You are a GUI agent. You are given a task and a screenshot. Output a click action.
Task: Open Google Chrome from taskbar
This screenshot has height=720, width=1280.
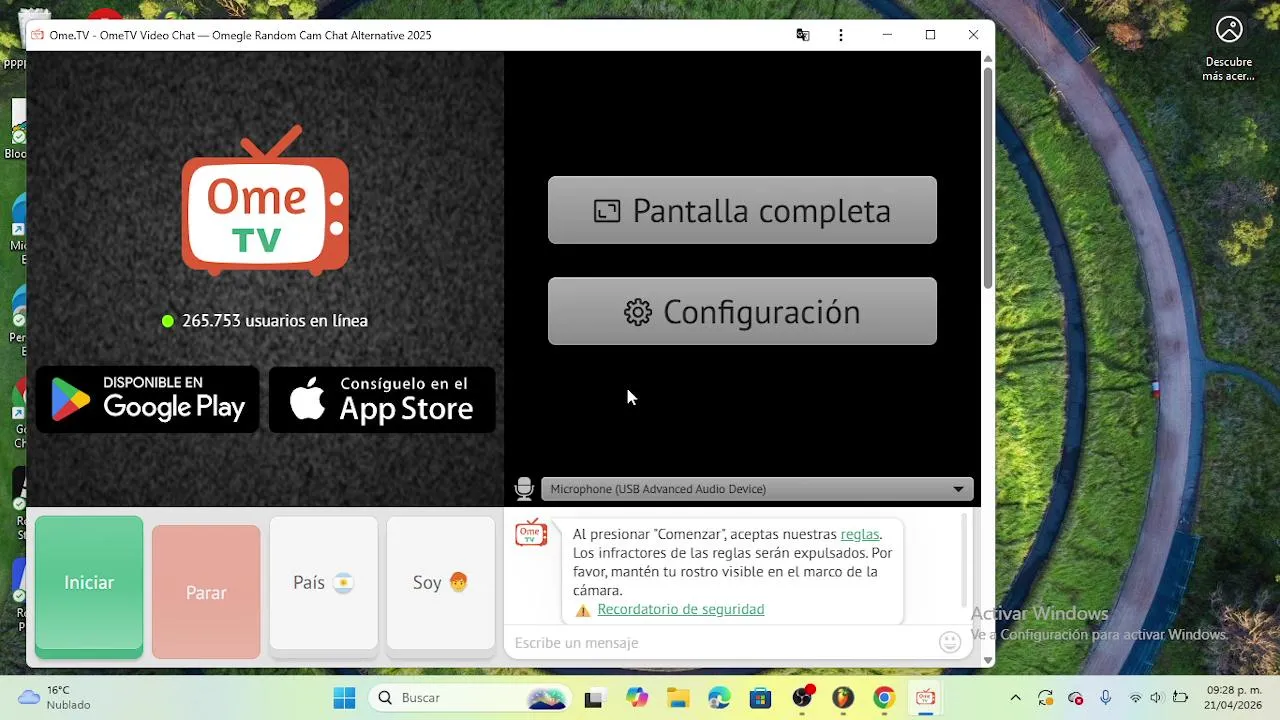884,698
